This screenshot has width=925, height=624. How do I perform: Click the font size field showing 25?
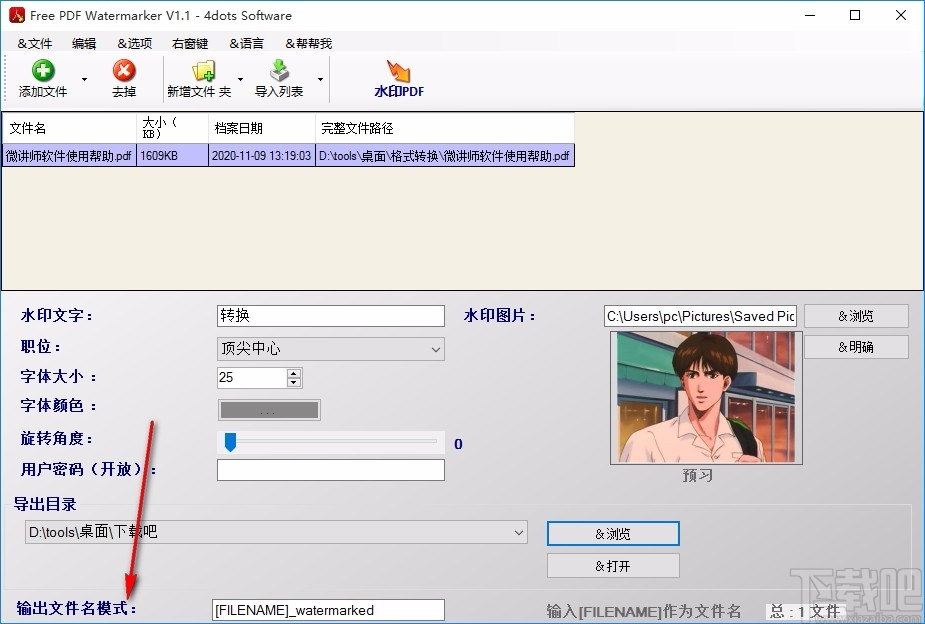coord(252,377)
